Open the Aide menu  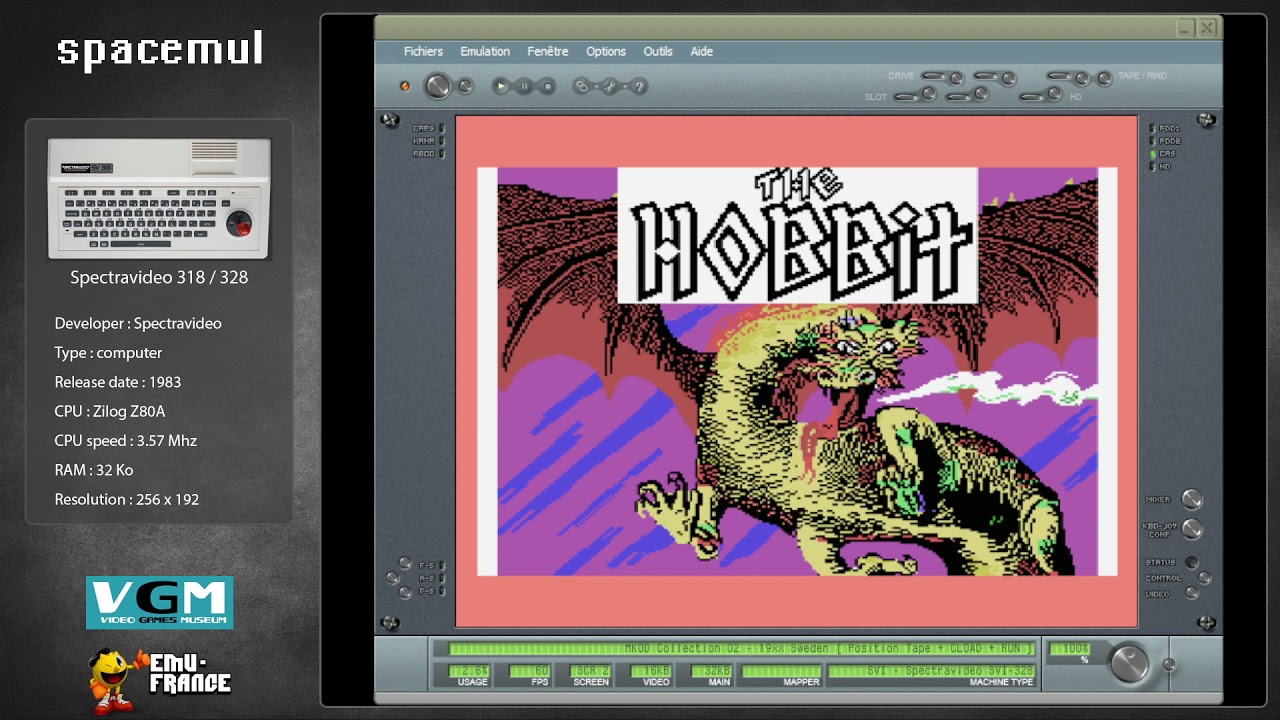click(x=702, y=51)
